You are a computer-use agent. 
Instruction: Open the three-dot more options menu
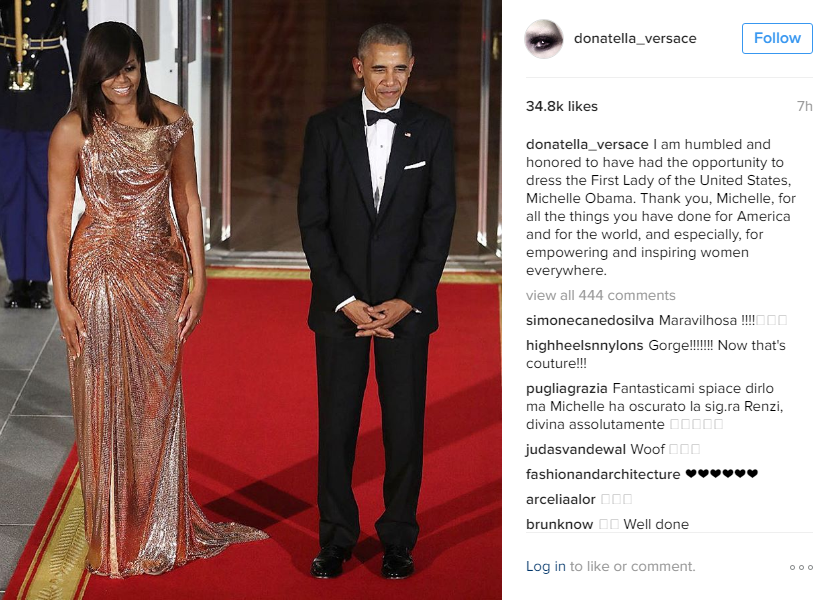(x=801, y=567)
